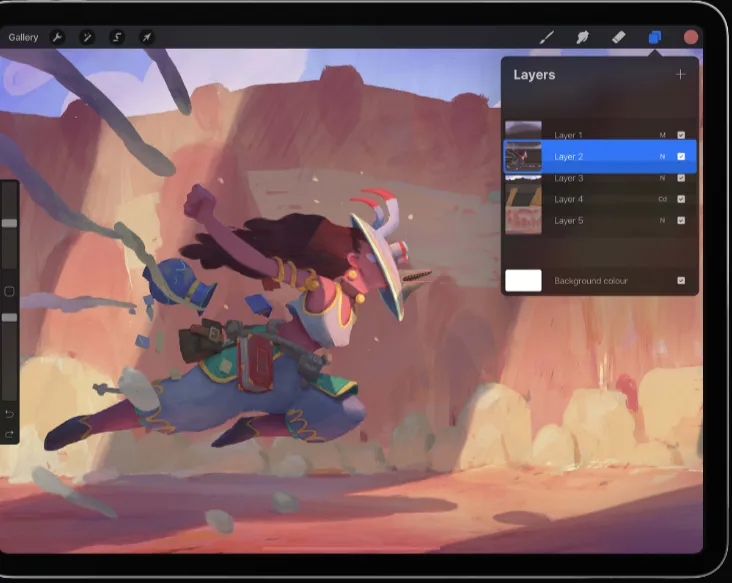
Task: Toggle visibility checkbox for Layer 3
Action: click(x=681, y=178)
